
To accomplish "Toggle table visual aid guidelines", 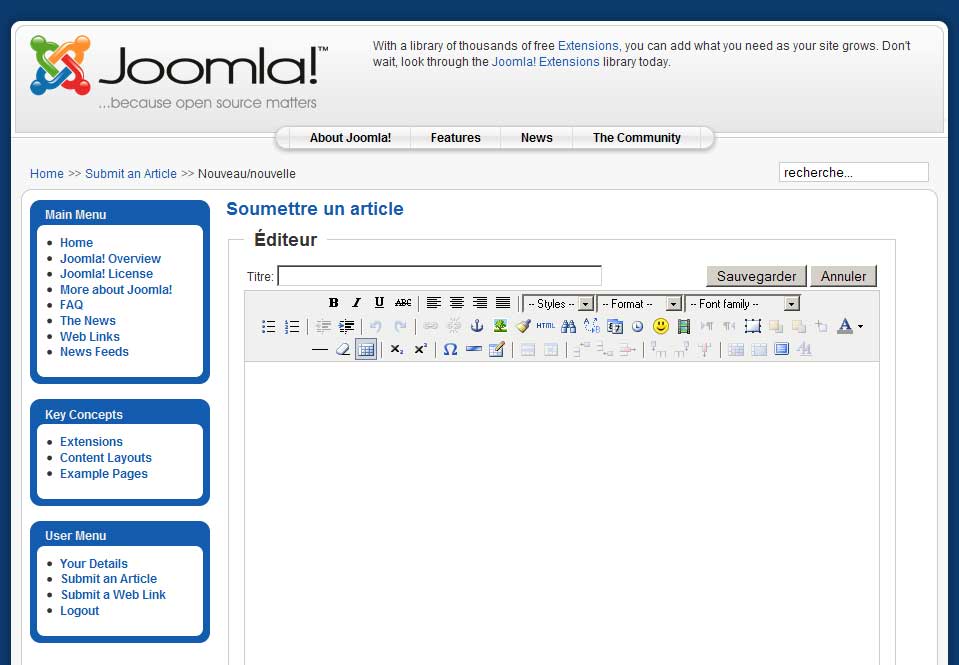I will (x=366, y=349).
